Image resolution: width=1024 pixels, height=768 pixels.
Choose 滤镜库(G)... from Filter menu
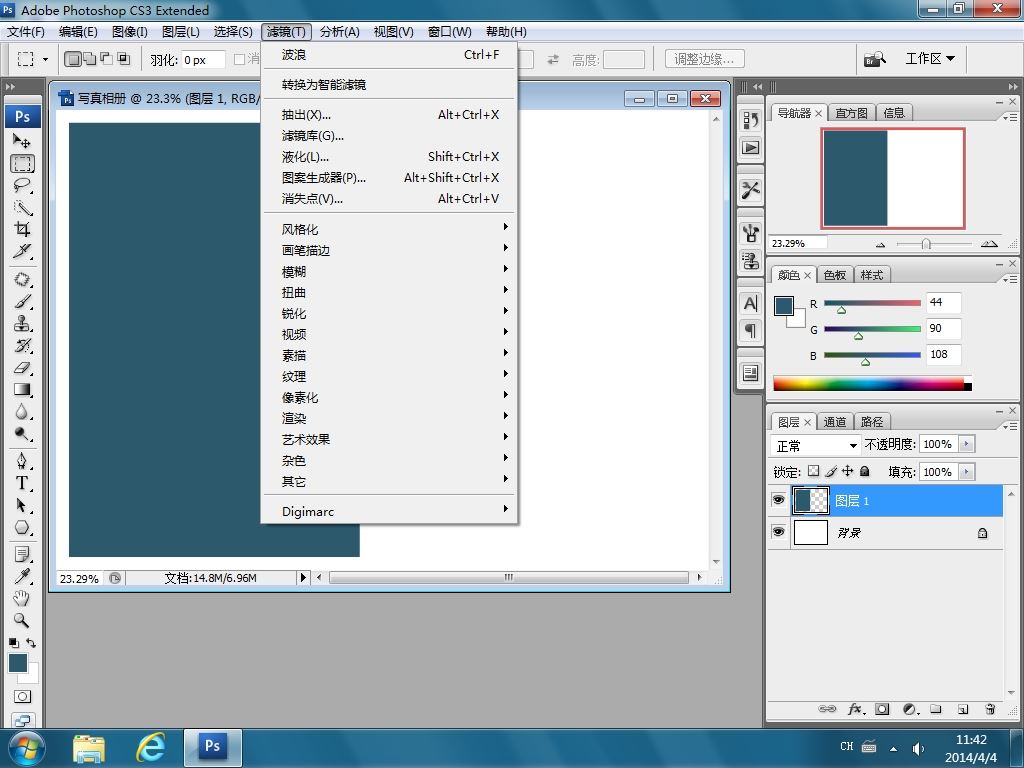389,136
